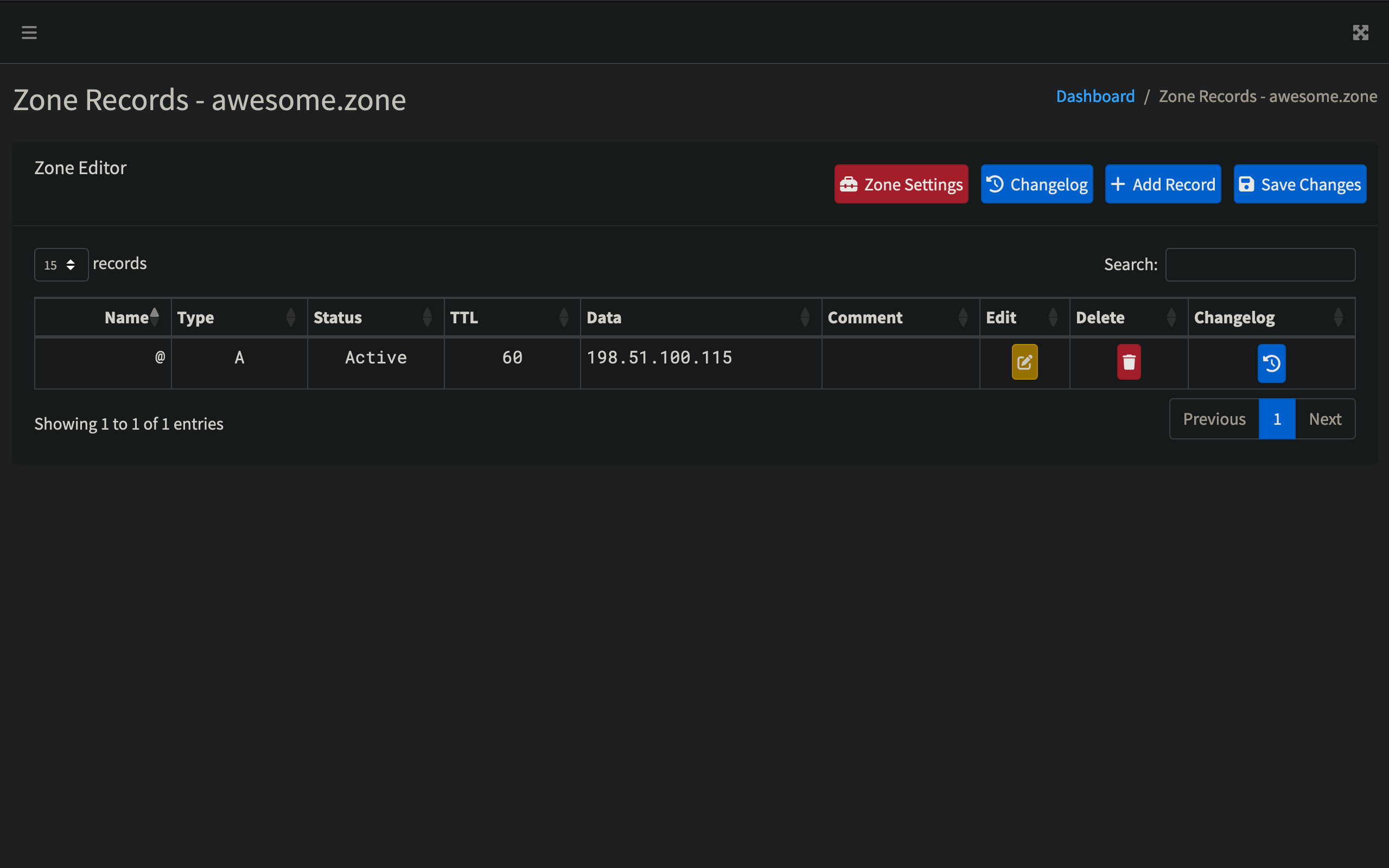Sort by the Edit column header
Screen dimensions: 1389x868
click(1025, 317)
